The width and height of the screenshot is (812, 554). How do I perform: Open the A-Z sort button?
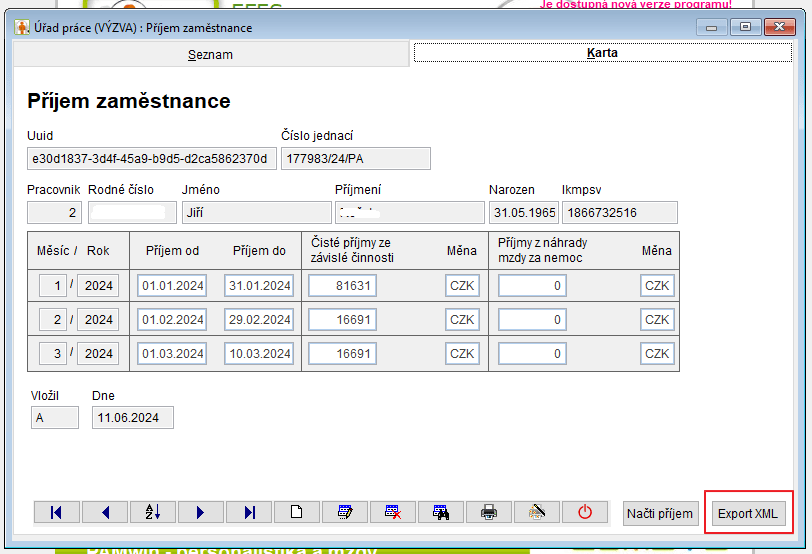[153, 513]
